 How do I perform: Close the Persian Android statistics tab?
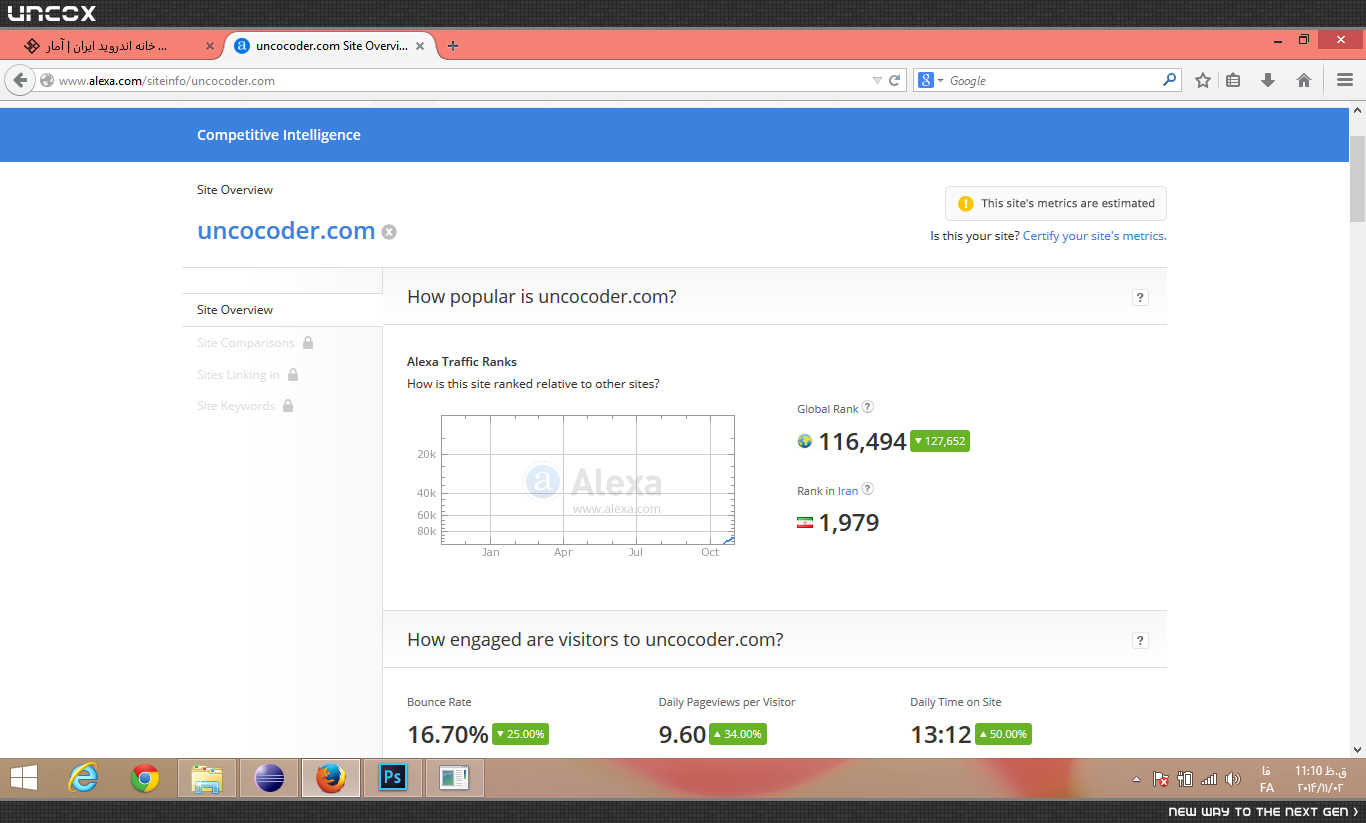click(x=209, y=46)
